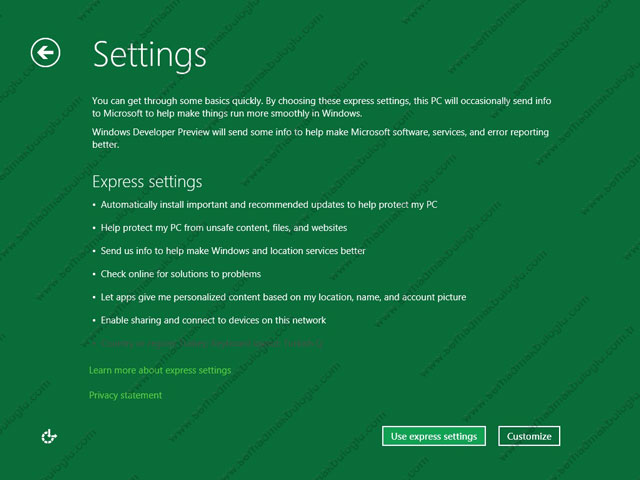Click 'Check online for solutions to problems' item
640x480 pixels.
181,274
